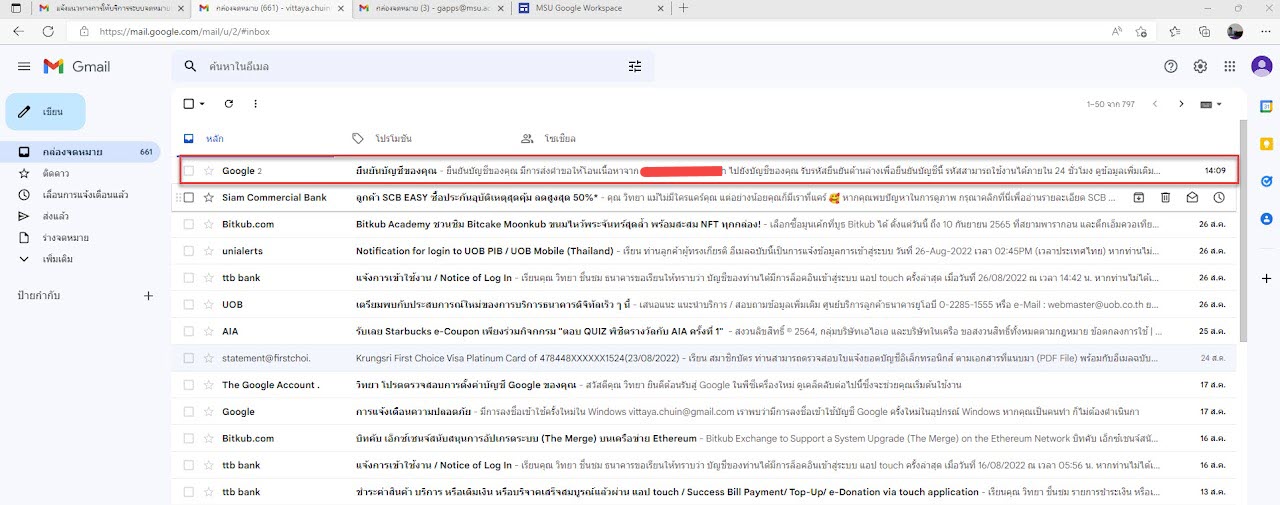This screenshot has height=505, width=1280.
Task: Open Google Keep side panel
Action: pyautogui.click(x=1266, y=143)
